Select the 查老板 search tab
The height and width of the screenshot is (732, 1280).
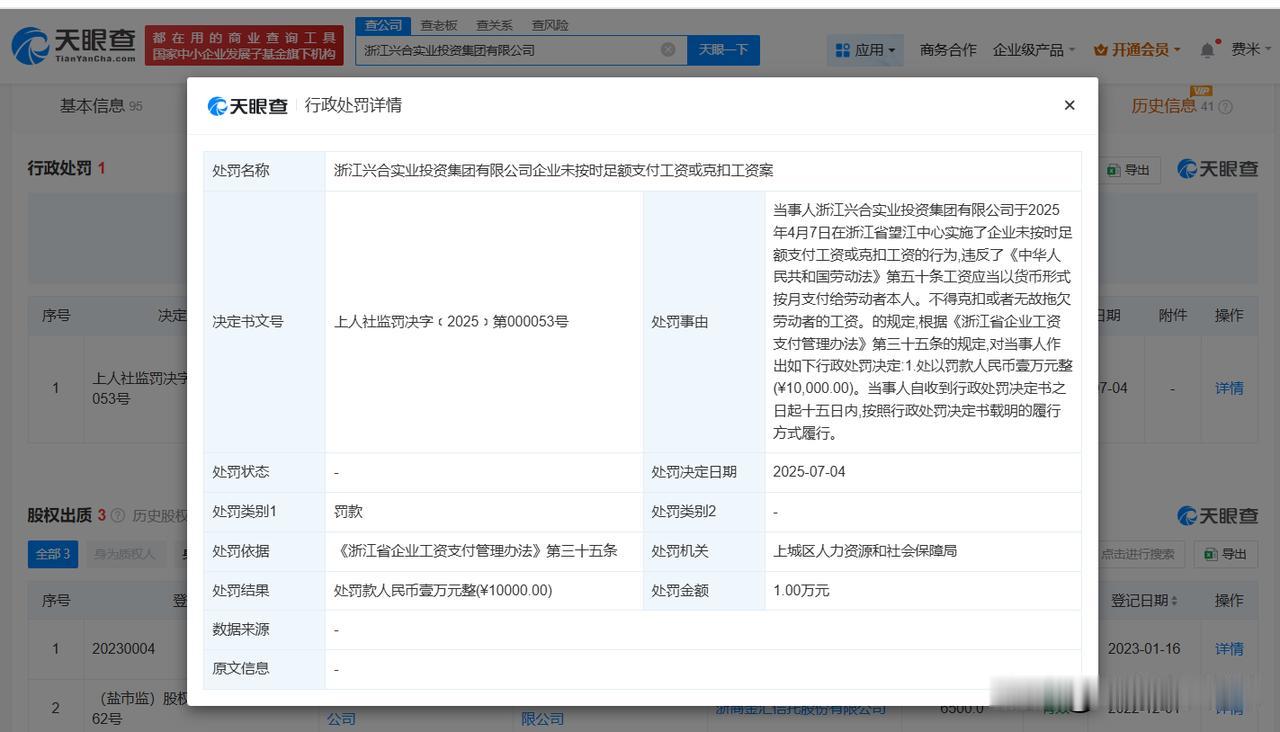tap(439, 25)
